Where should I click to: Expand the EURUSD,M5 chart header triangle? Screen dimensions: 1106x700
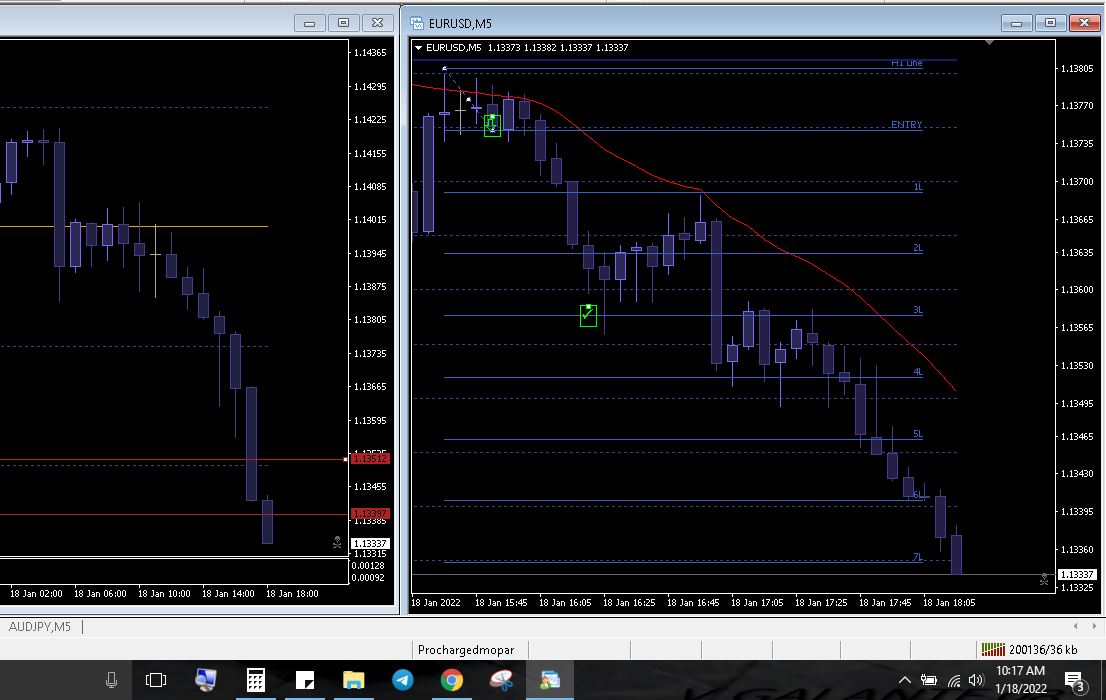point(418,48)
